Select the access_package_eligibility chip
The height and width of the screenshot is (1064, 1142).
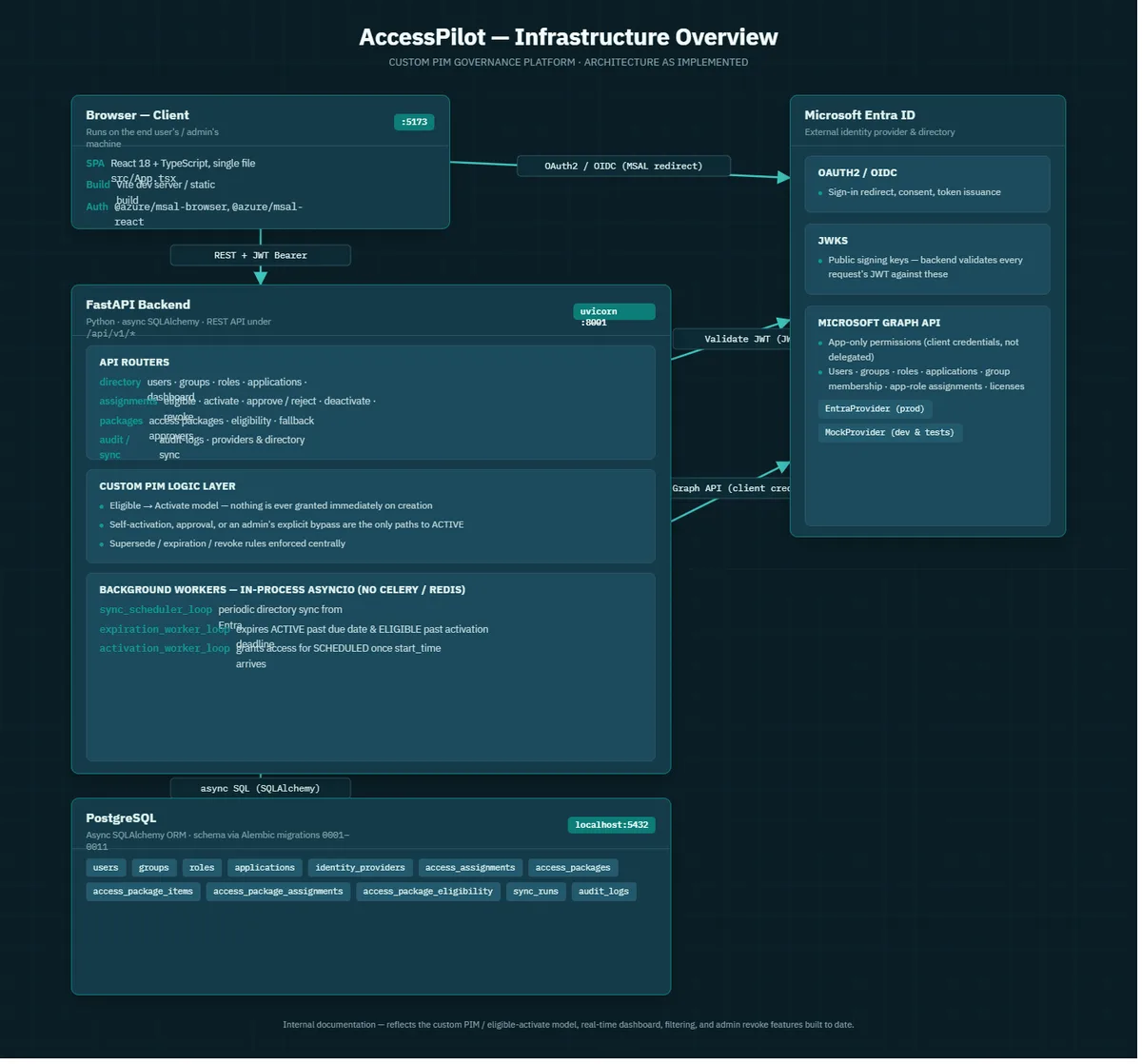428,892
